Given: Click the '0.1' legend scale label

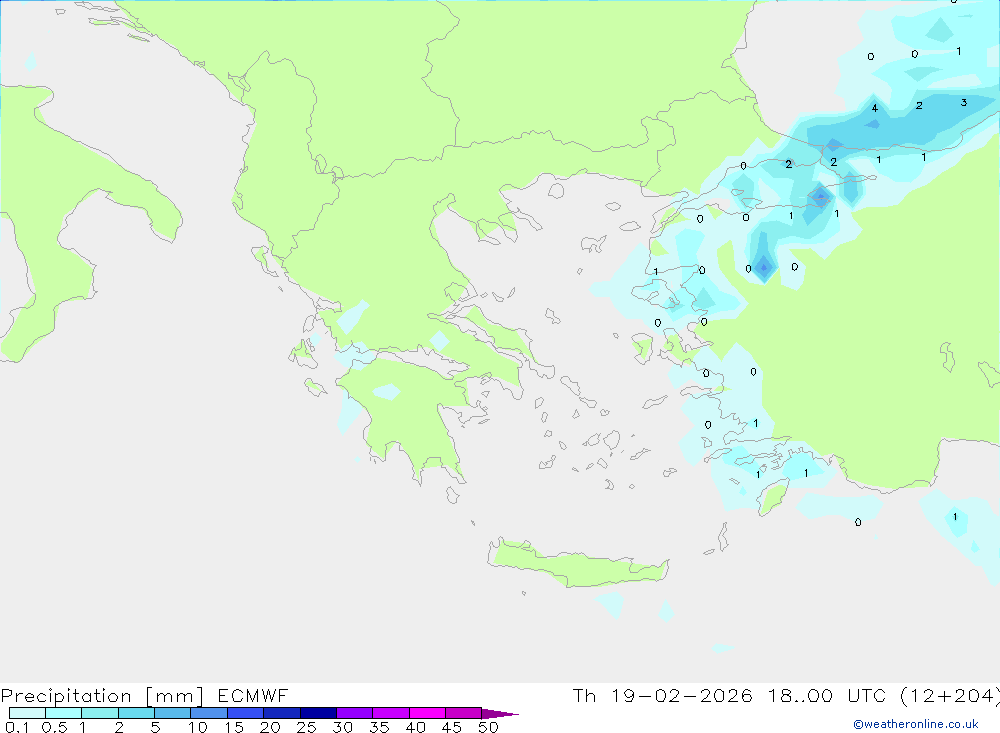Looking at the screenshot, I should (x=17, y=727).
